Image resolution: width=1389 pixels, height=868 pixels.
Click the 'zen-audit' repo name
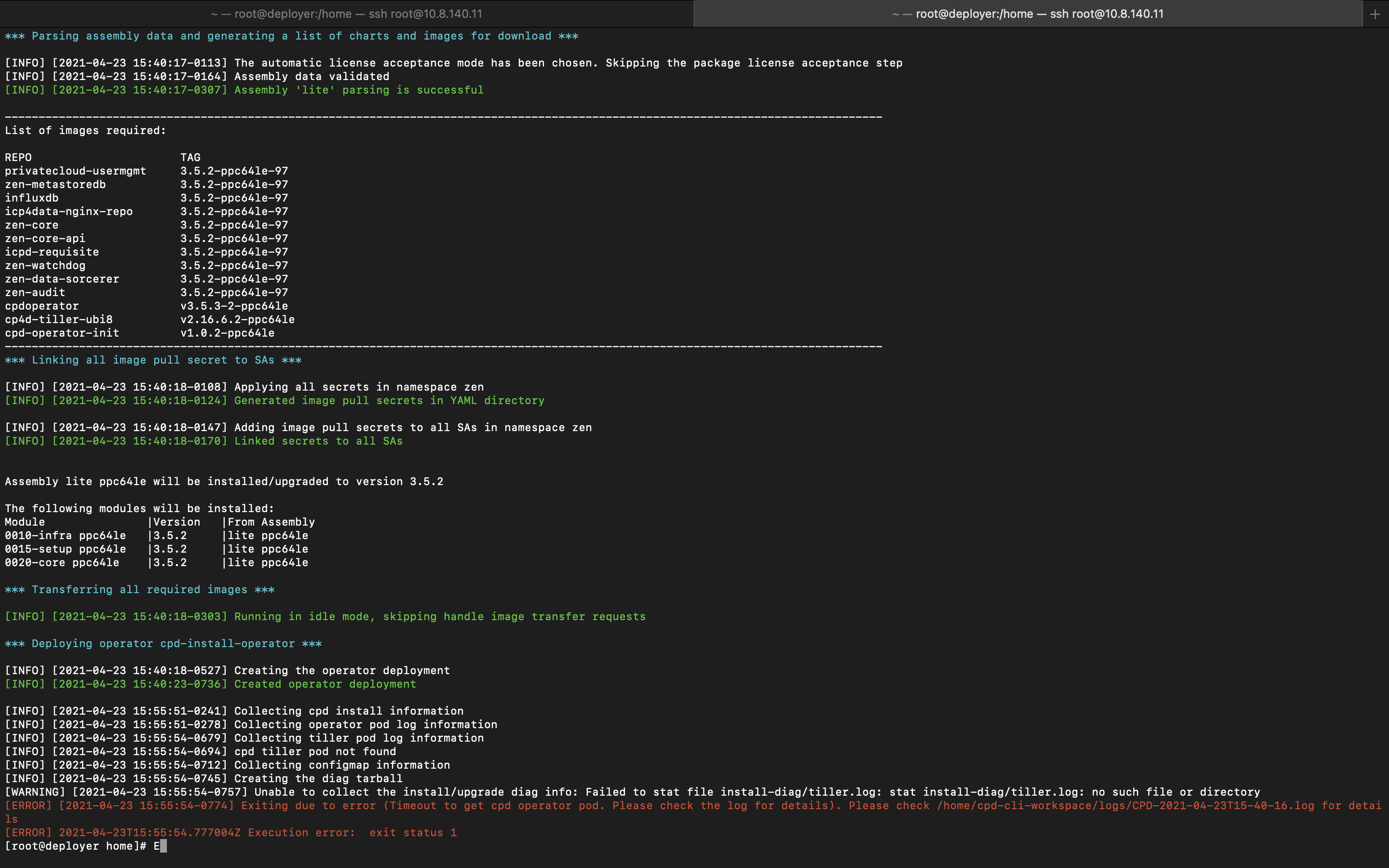click(35, 292)
